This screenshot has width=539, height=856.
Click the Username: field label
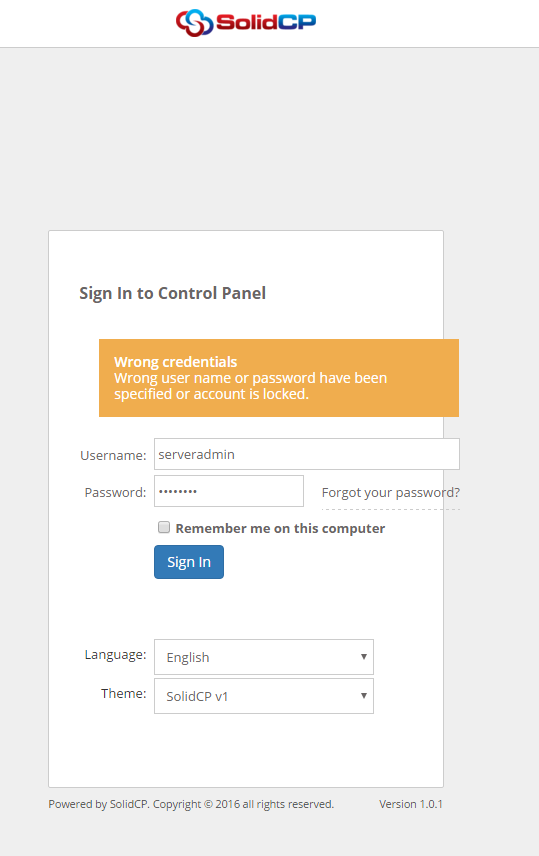113,455
